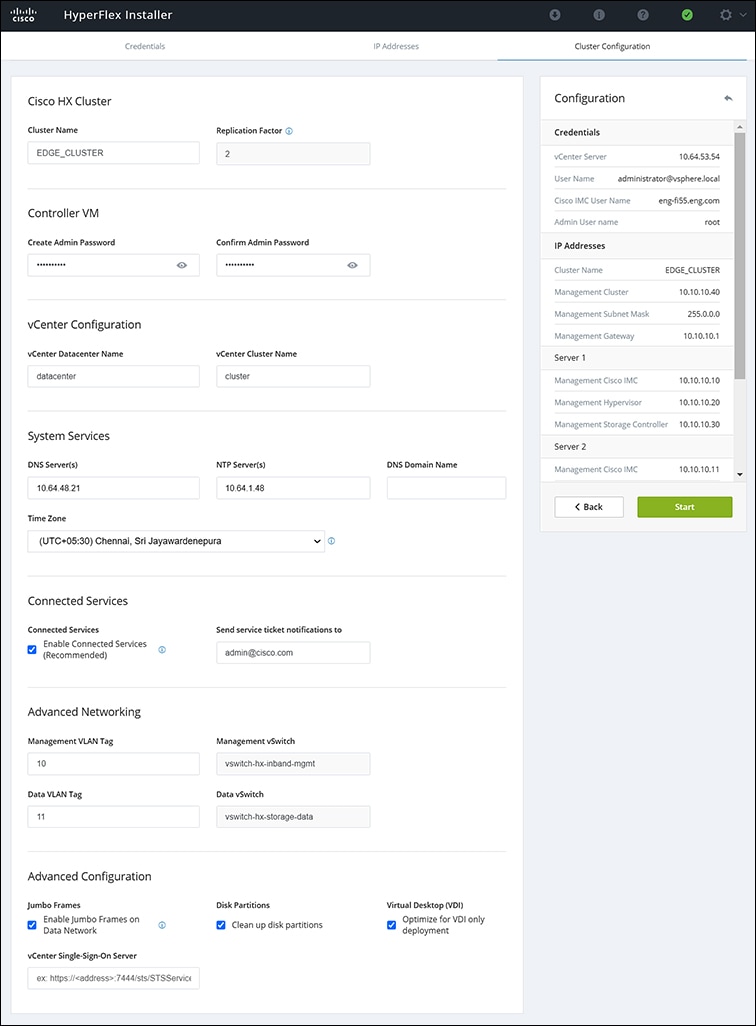Click the vCenter Cluster Name field
The image size is (756, 1026).
click(293, 376)
